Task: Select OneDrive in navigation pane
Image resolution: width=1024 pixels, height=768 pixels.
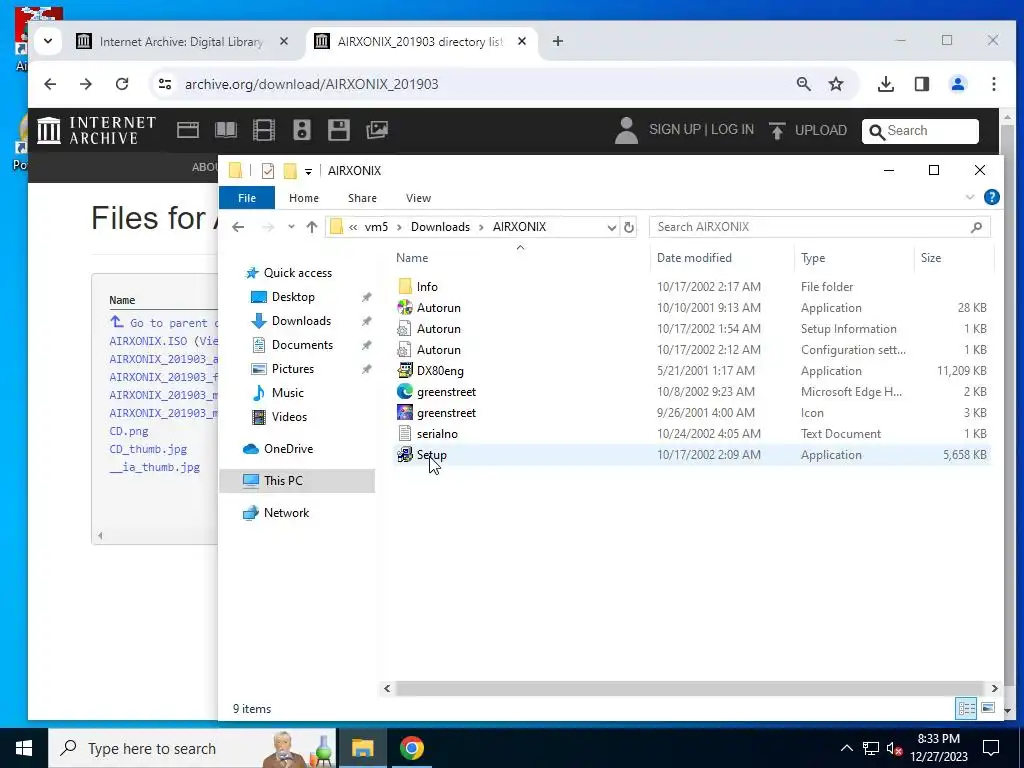Action: [288, 449]
